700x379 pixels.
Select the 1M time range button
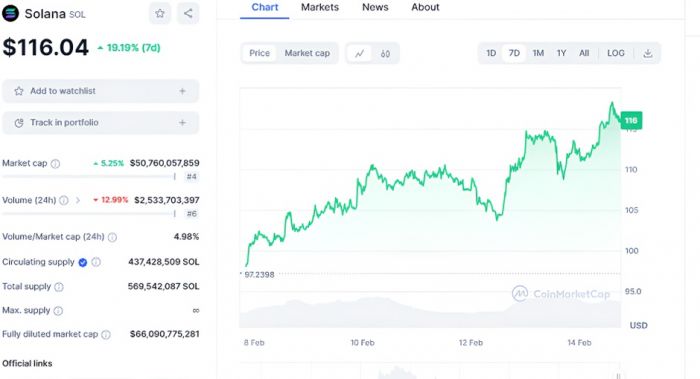[x=538, y=53]
